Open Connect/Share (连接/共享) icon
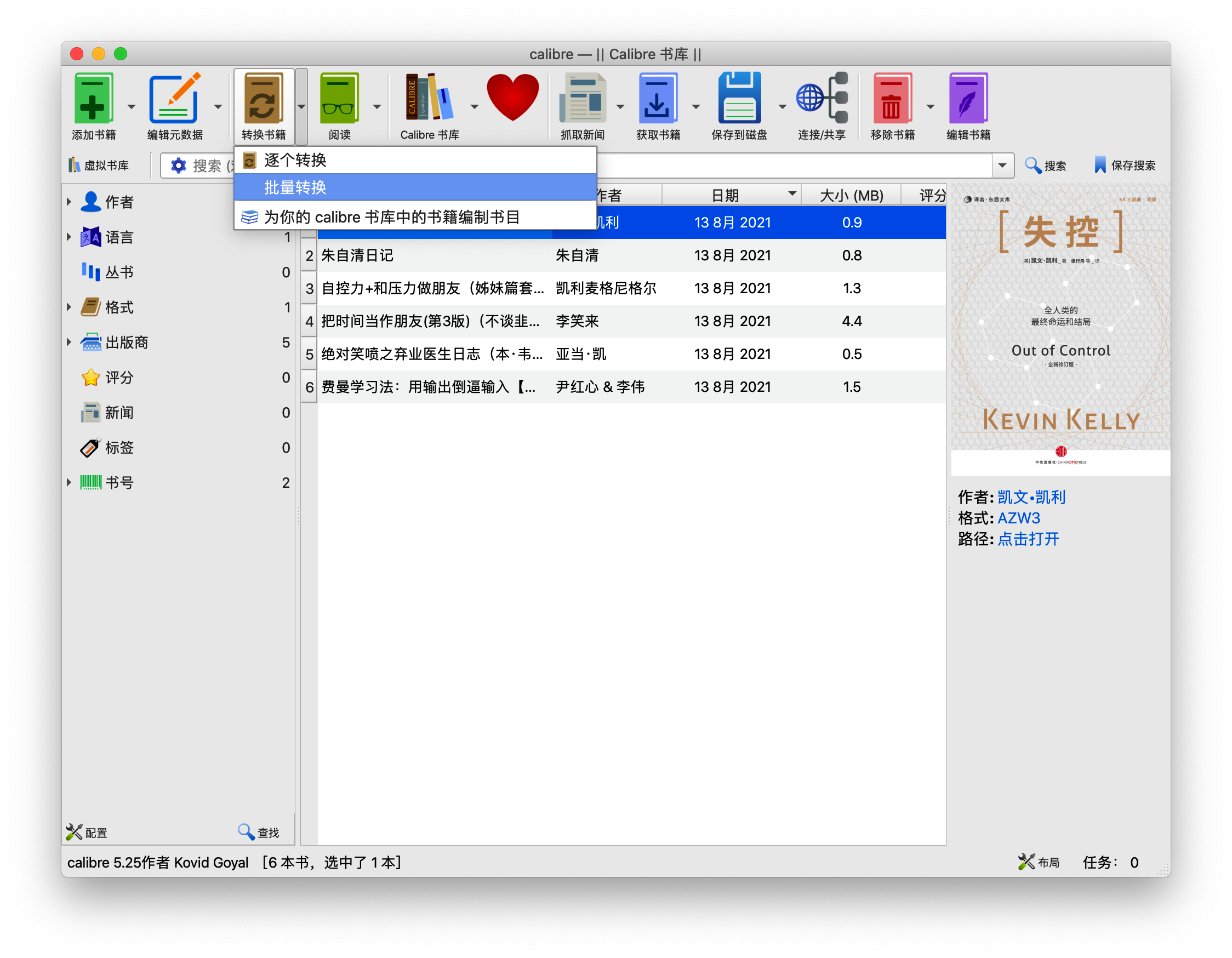 [822, 99]
